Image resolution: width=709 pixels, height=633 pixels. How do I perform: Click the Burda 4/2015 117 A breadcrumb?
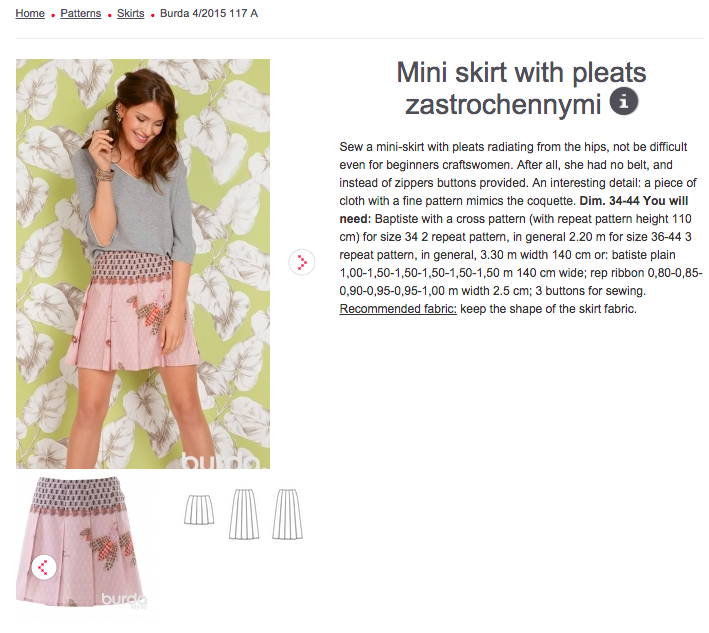coord(209,14)
